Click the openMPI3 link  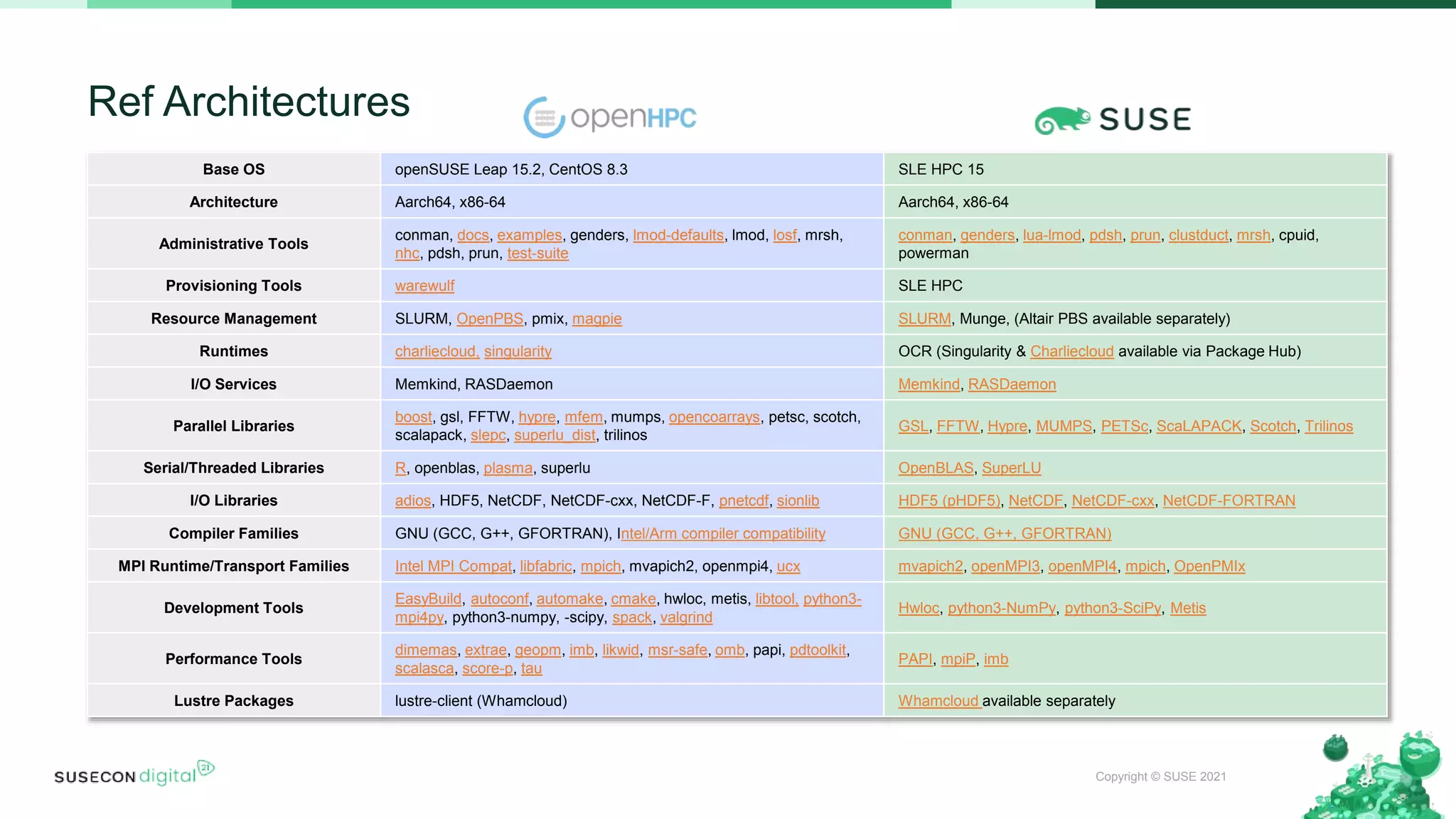pos(1005,566)
